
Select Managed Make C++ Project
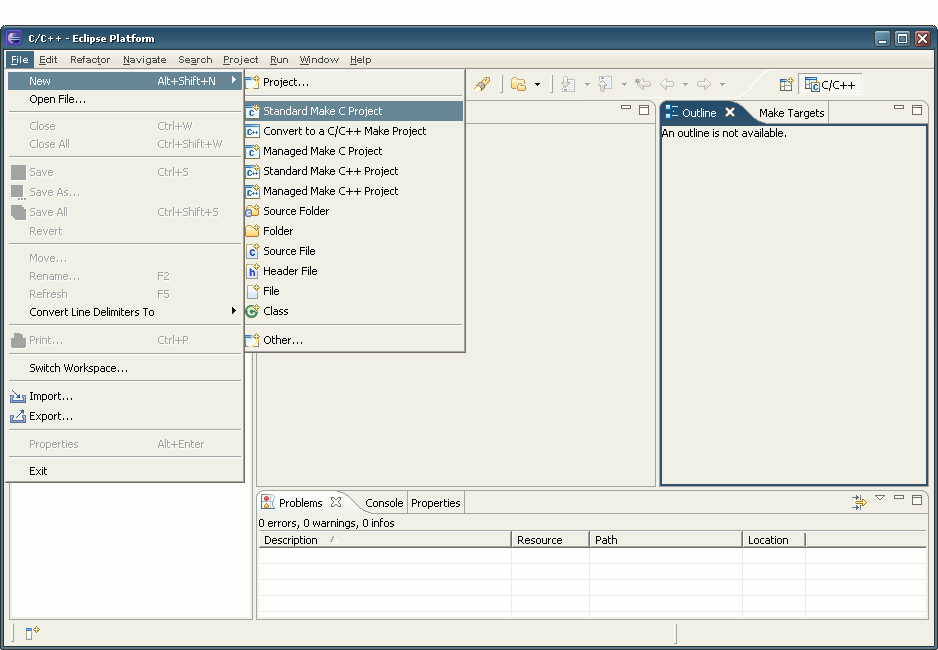pyautogui.click(x=354, y=191)
